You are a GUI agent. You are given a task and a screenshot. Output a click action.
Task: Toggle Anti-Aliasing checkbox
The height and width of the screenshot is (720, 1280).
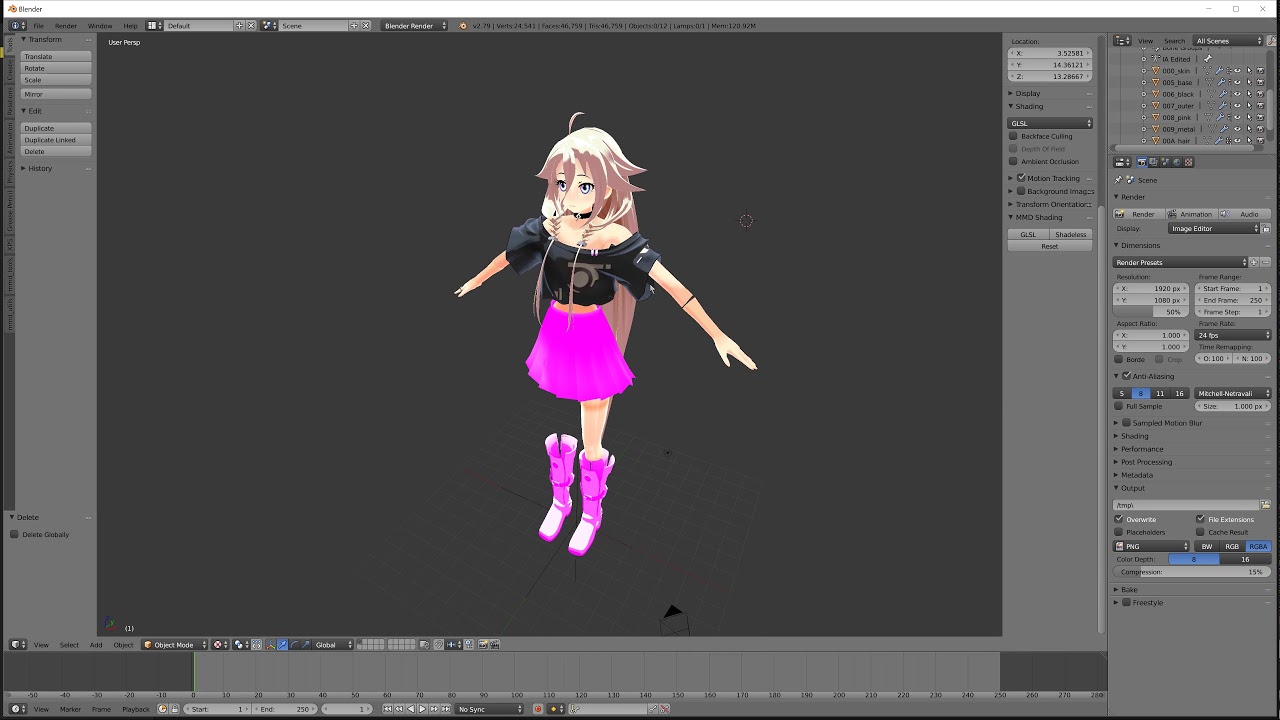[1127, 376]
